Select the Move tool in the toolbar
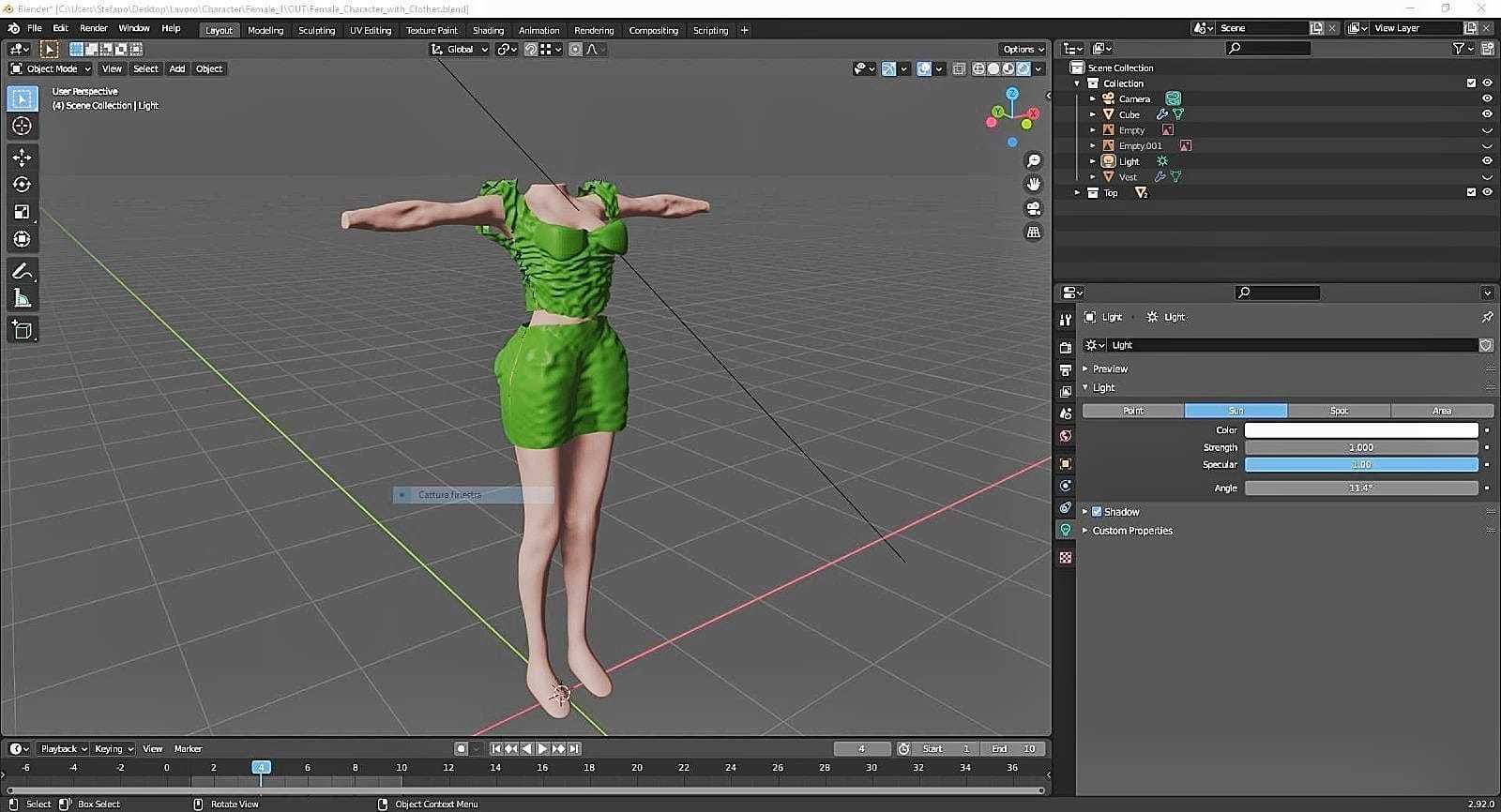 pos(22,157)
